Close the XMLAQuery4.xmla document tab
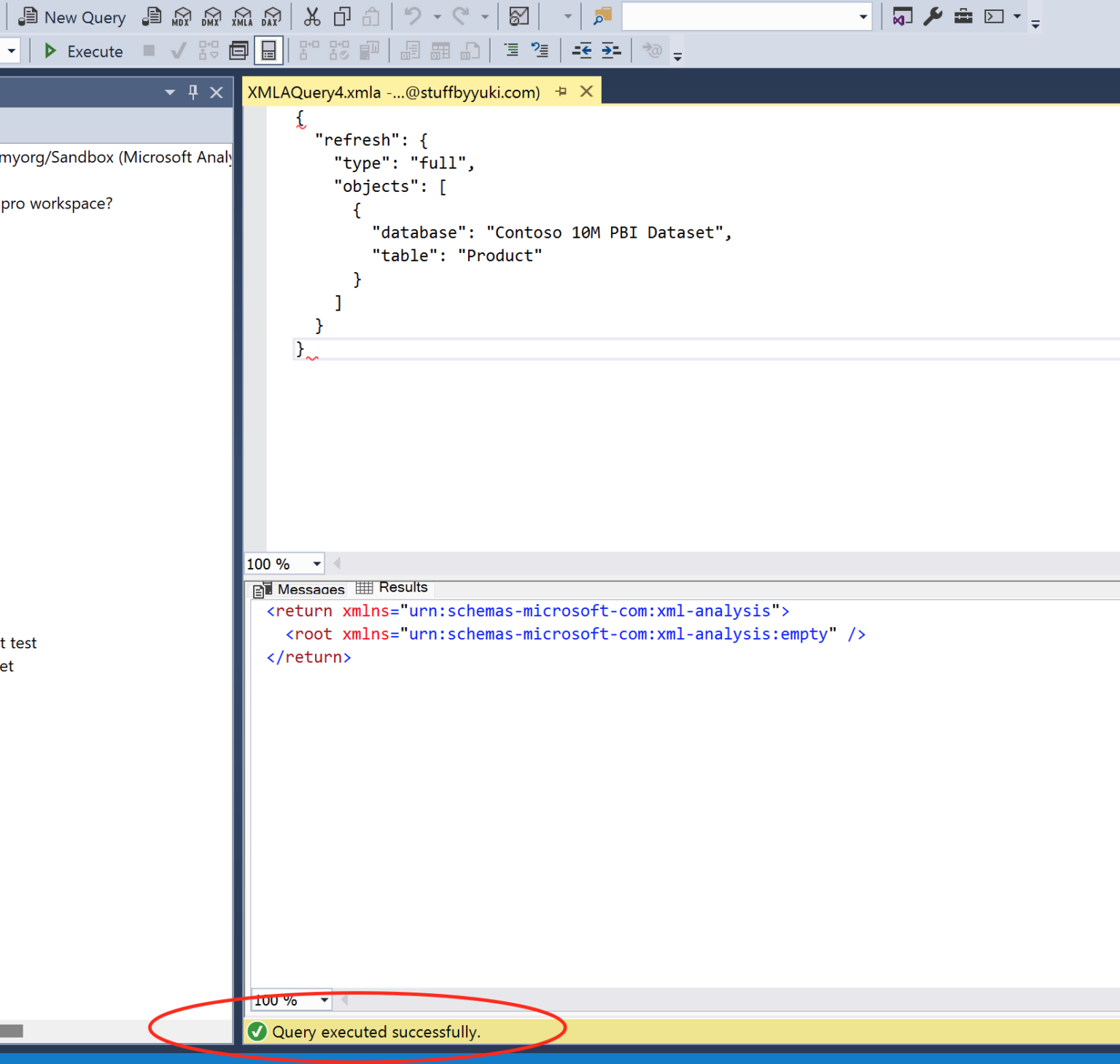 point(586,92)
